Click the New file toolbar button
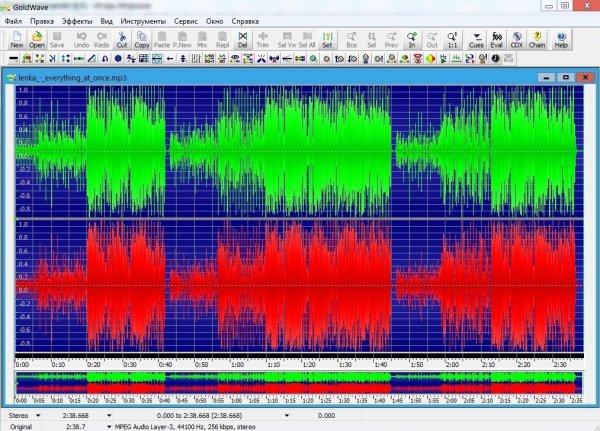 point(17,39)
